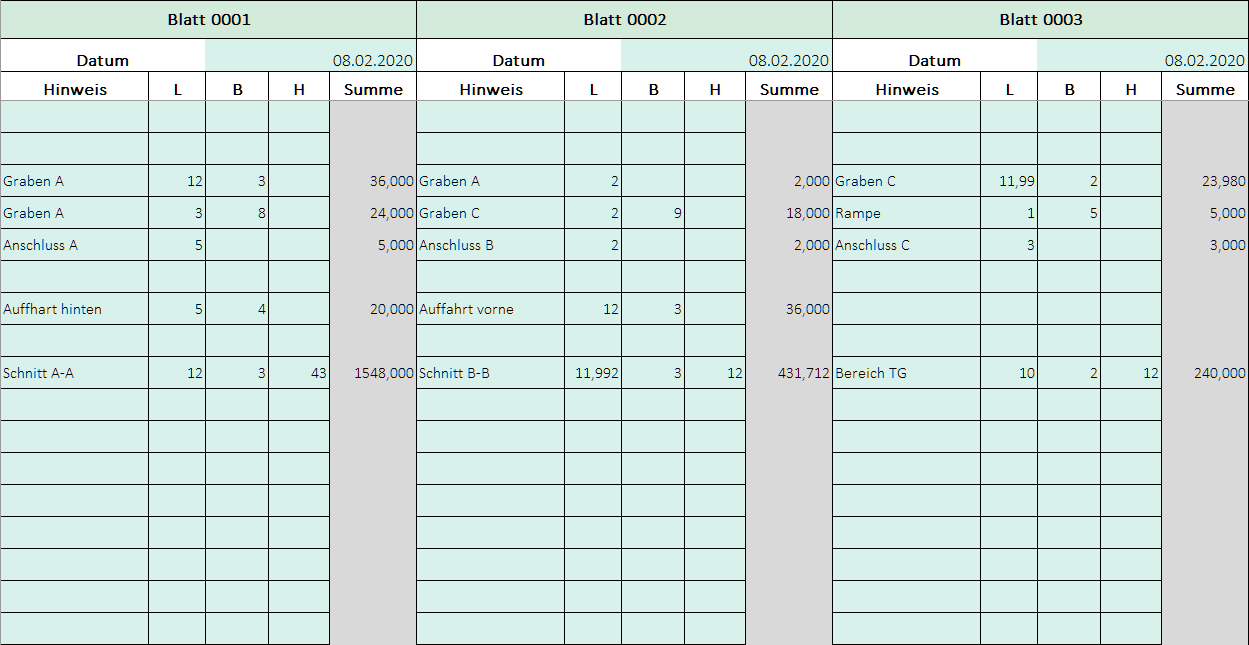This screenshot has height=645, width=1249.
Task: Select the "Auffahrt vorne" note cell
Action: (x=490, y=309)
